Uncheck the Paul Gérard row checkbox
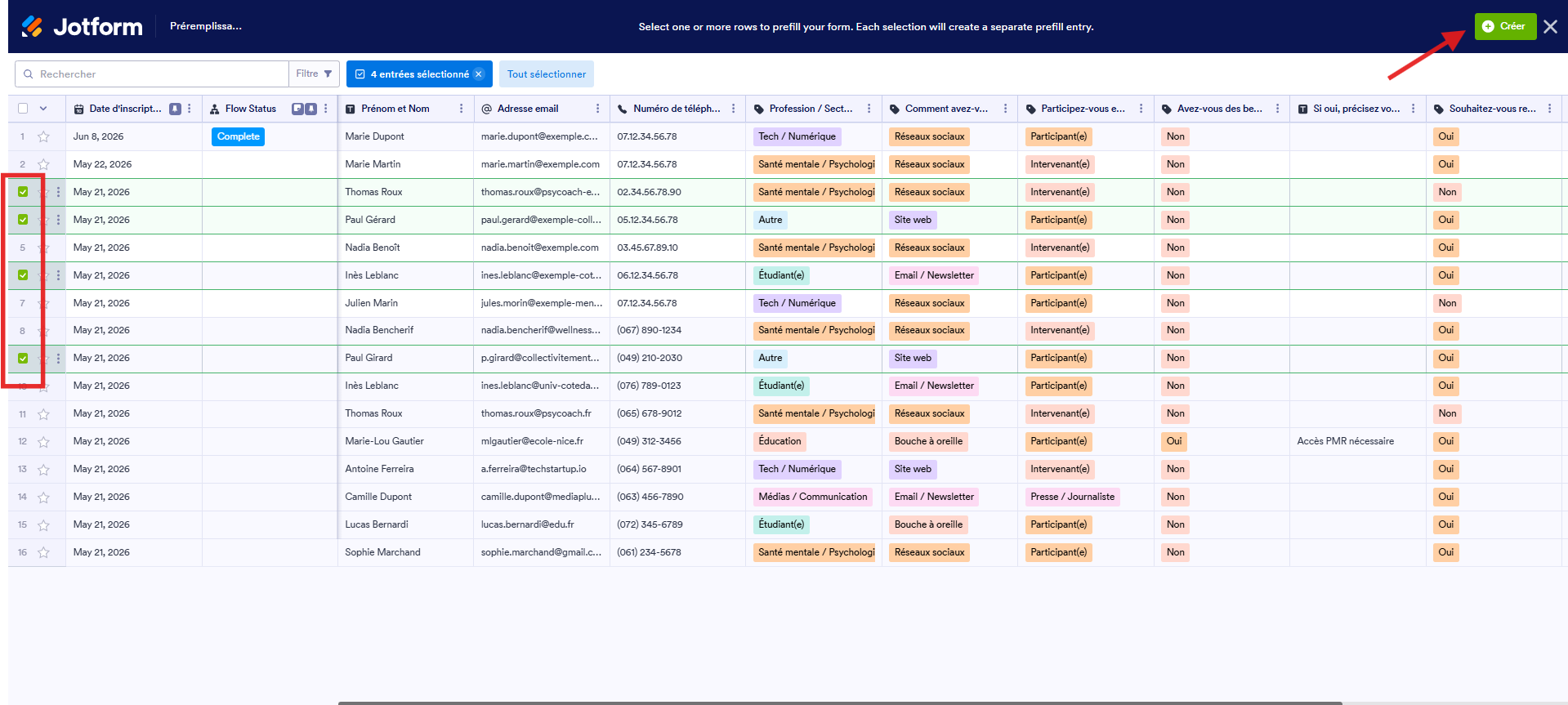1568x705 pixels. click(23, 220)
